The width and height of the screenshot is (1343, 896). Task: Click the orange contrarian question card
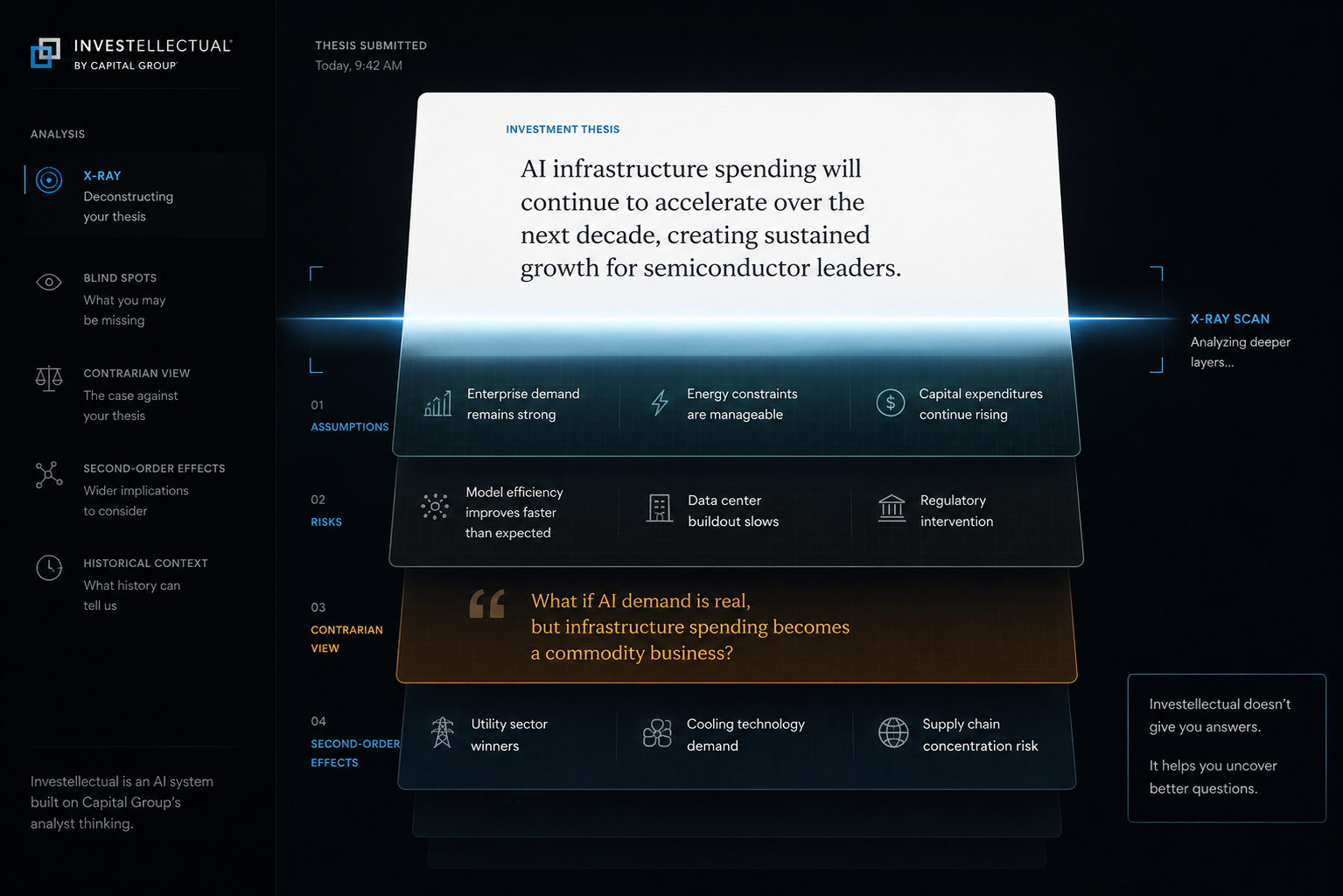click(x=737, y=626)
